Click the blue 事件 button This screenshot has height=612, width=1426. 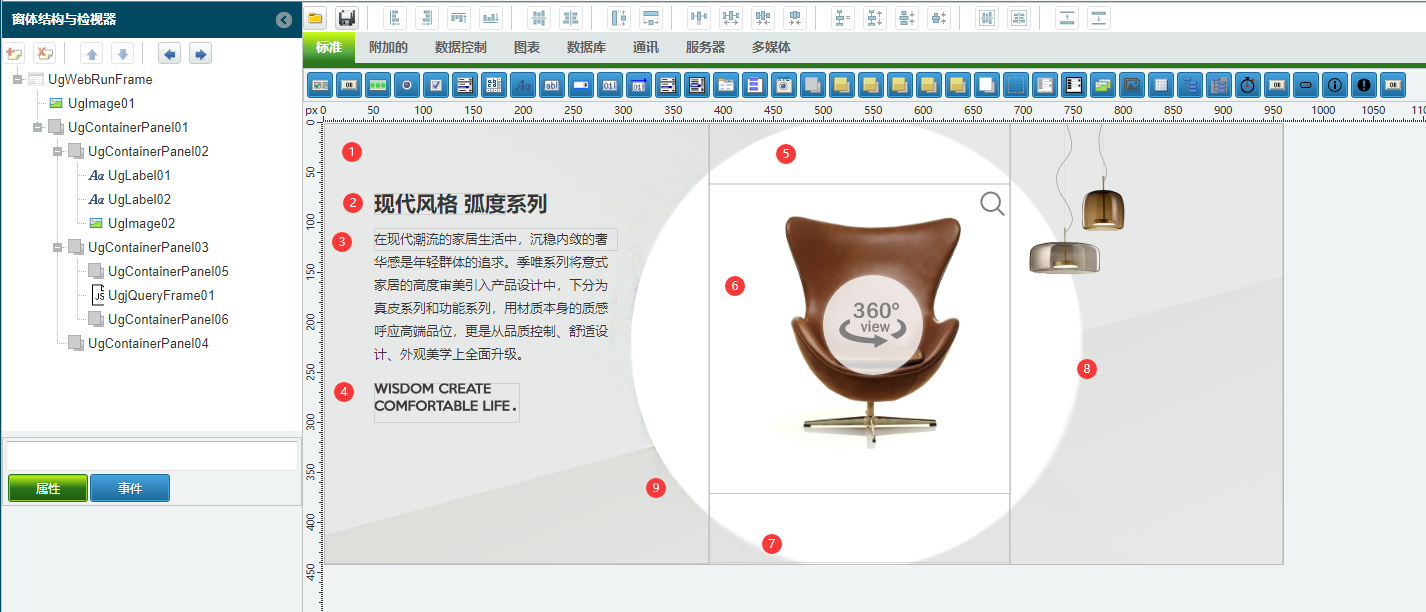tap(130, 488)
